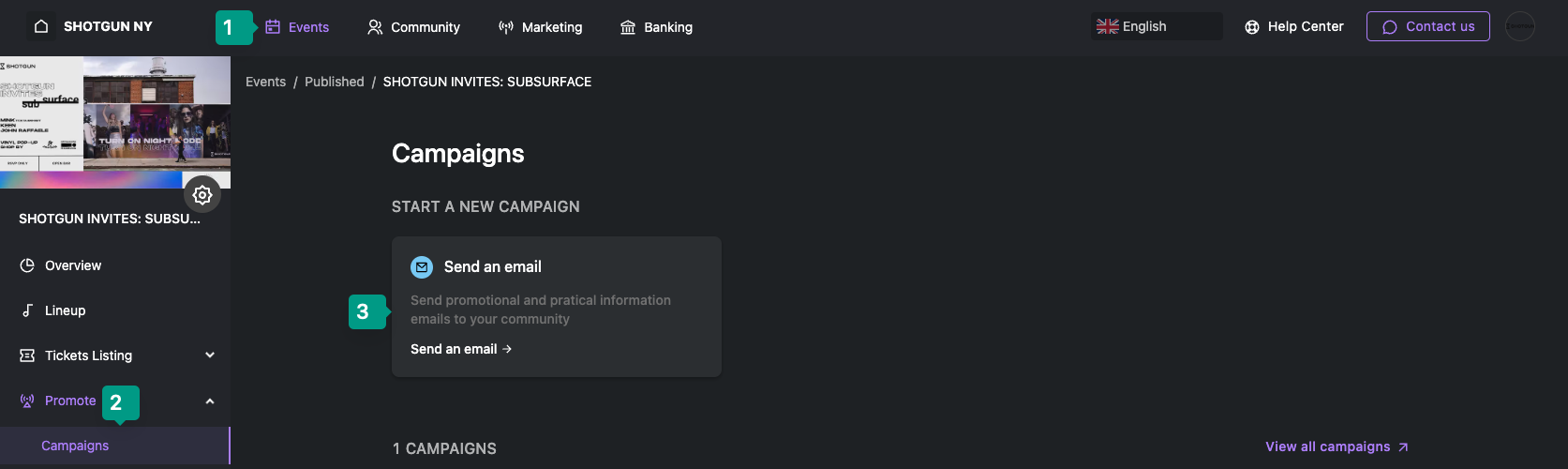Open the Community menu
The image size is (1568, 469).
(x=413, y=27)
